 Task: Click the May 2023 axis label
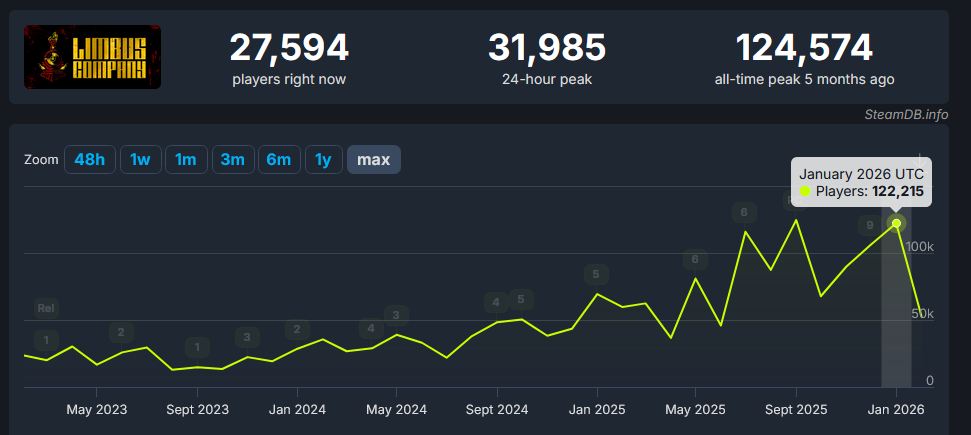(97, 410)
